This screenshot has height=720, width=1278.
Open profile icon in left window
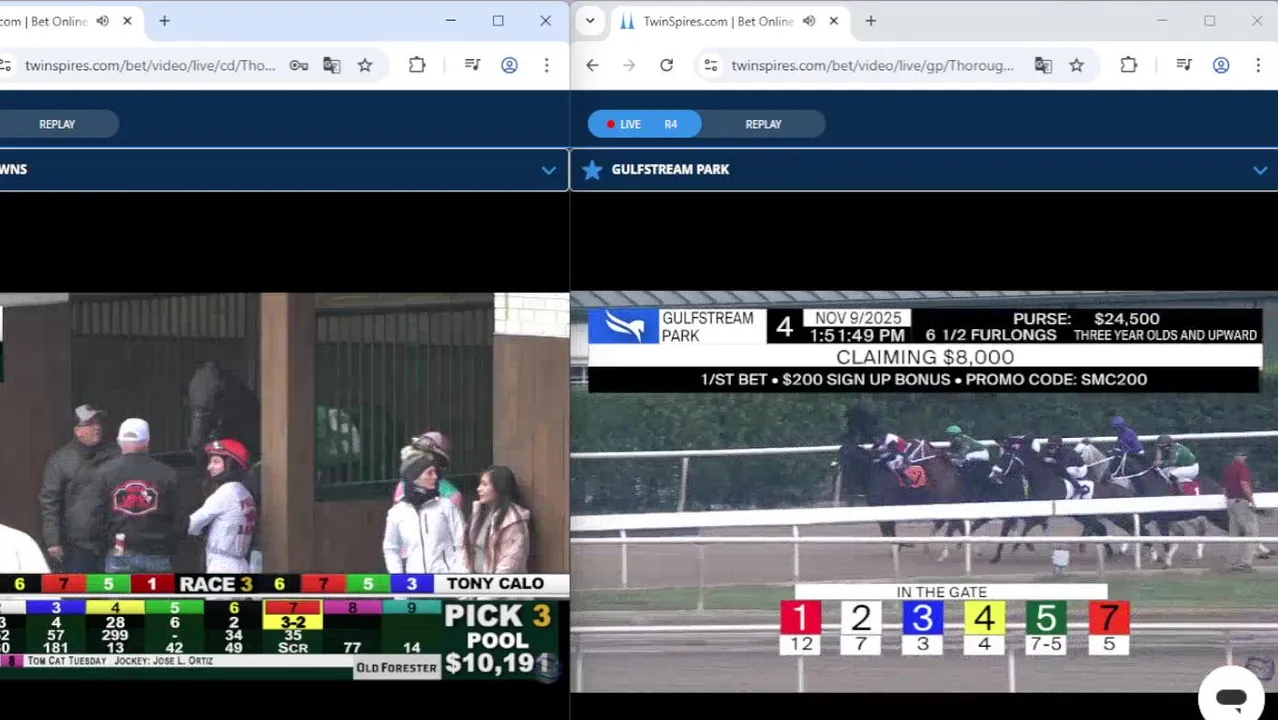tap(509, 65)
